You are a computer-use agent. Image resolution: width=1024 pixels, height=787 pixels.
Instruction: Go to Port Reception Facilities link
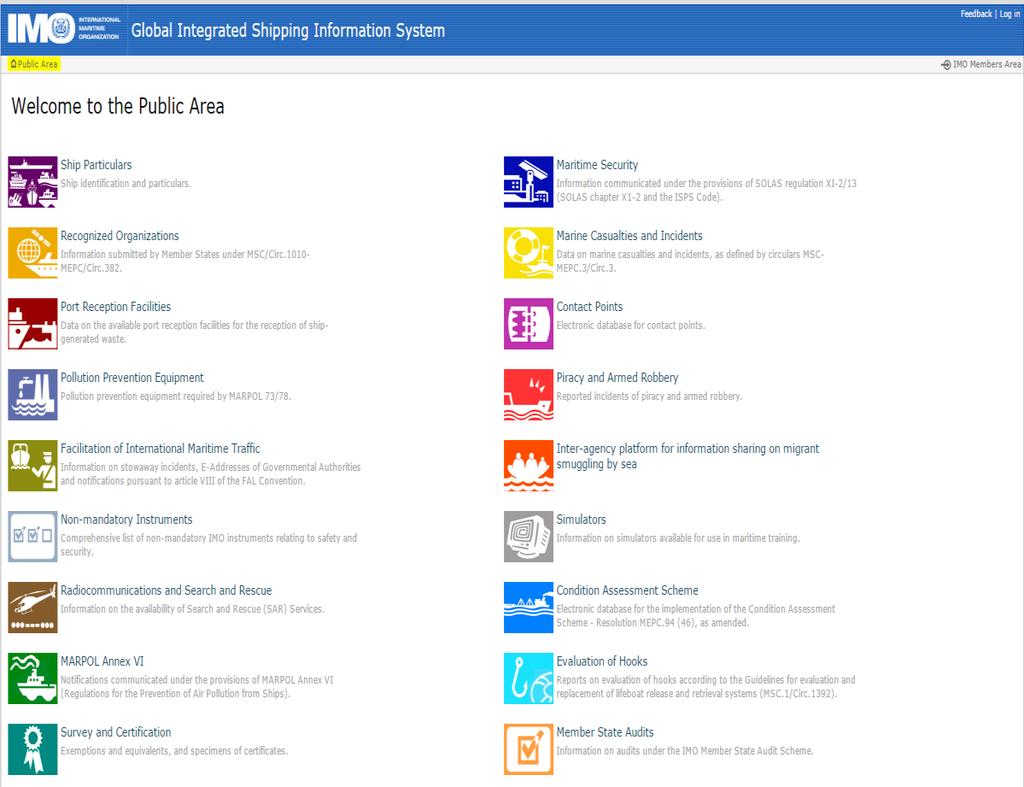[116, 307]
